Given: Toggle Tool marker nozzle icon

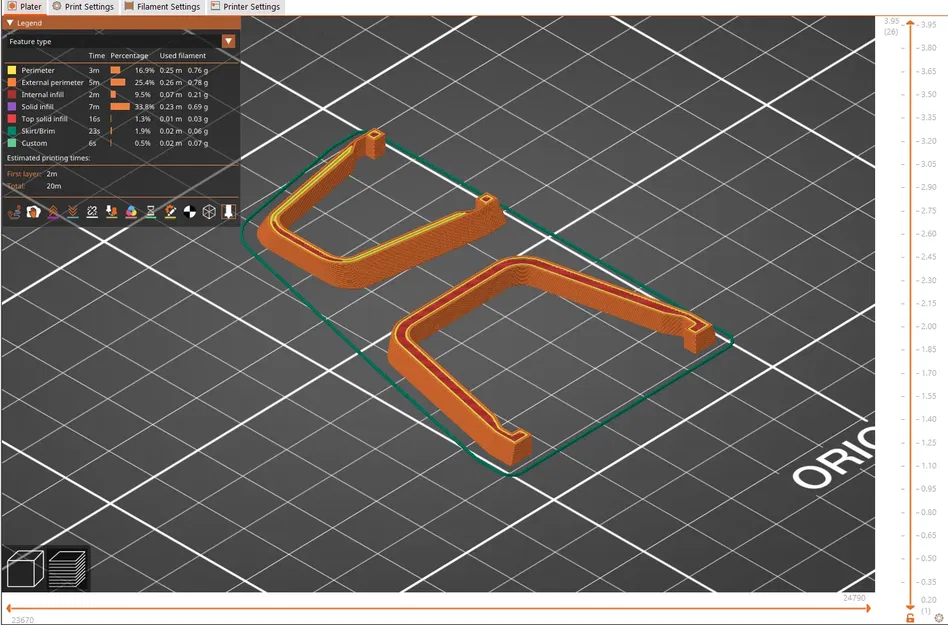Looking at the screenshot, I should click(229, 212).
